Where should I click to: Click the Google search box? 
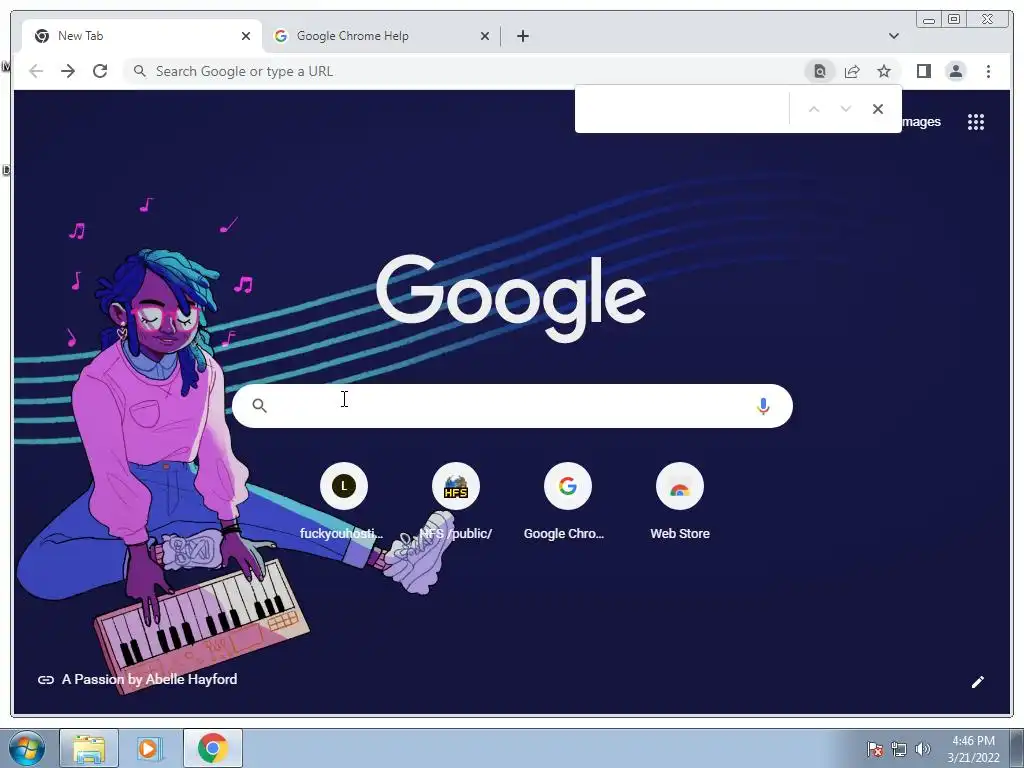tap(512, 406)
